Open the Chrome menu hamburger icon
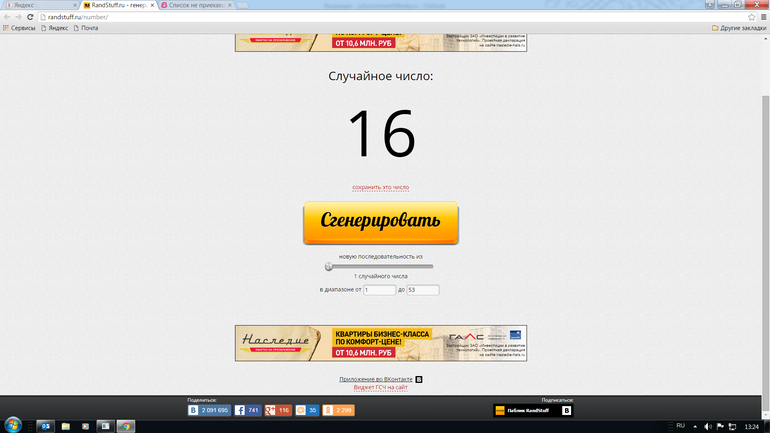The image size is (770, 433). 764,17
